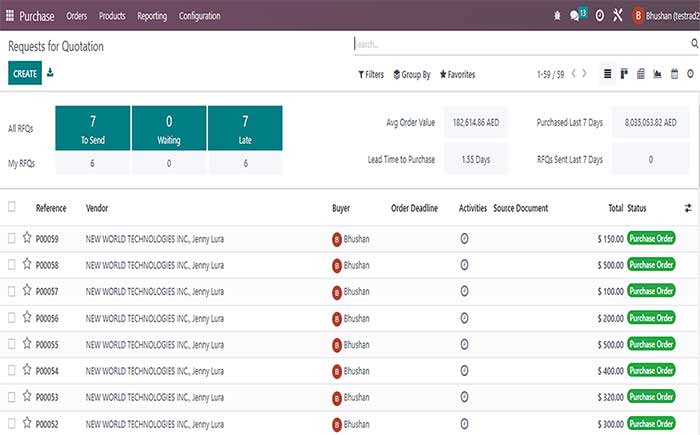Select the P00053 row checkbox
Viewport: 700px width, 435px height.
pos(12,397)
